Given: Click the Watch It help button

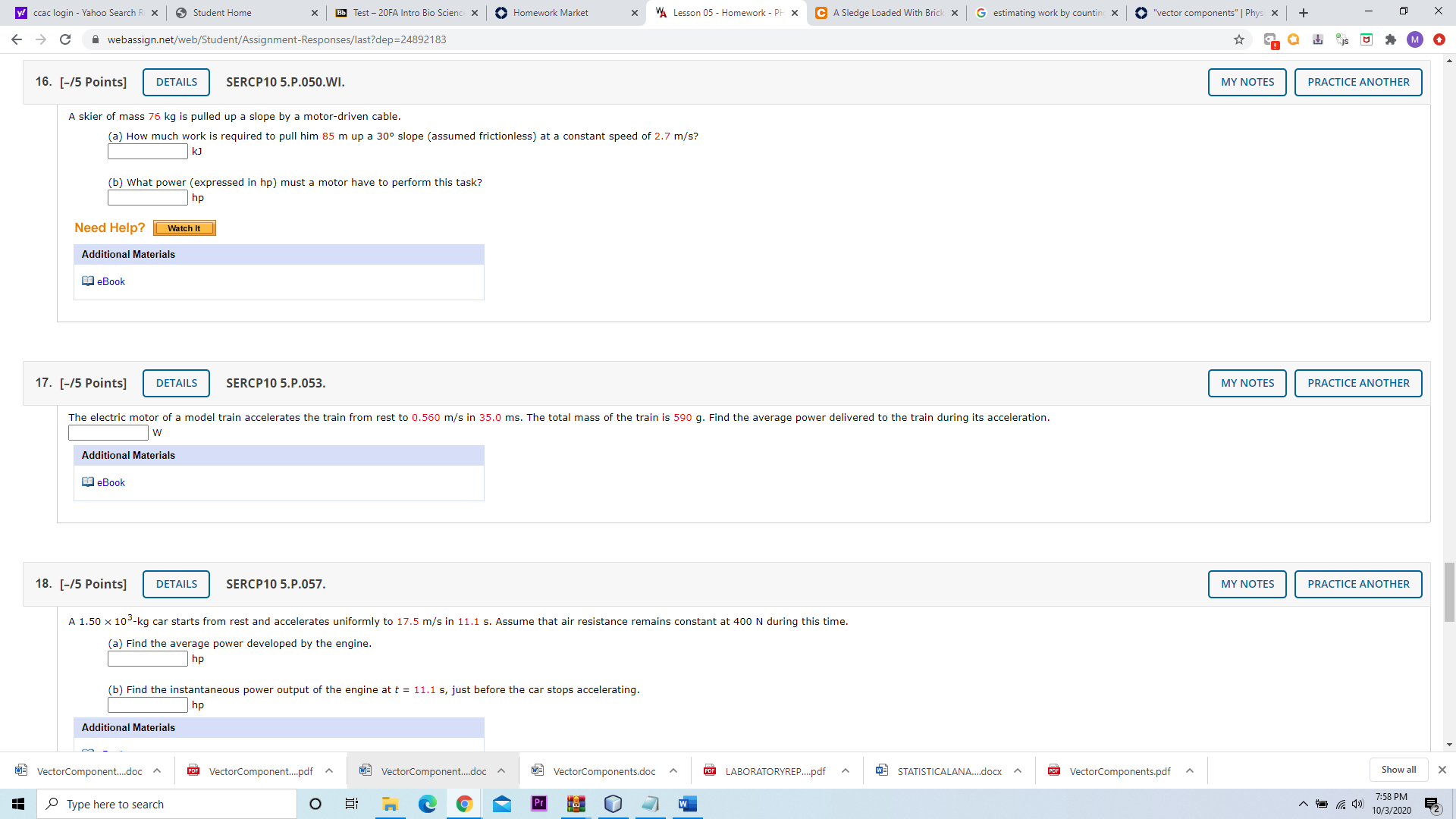Looking at the screenshot, I should [x=184, y=228].
